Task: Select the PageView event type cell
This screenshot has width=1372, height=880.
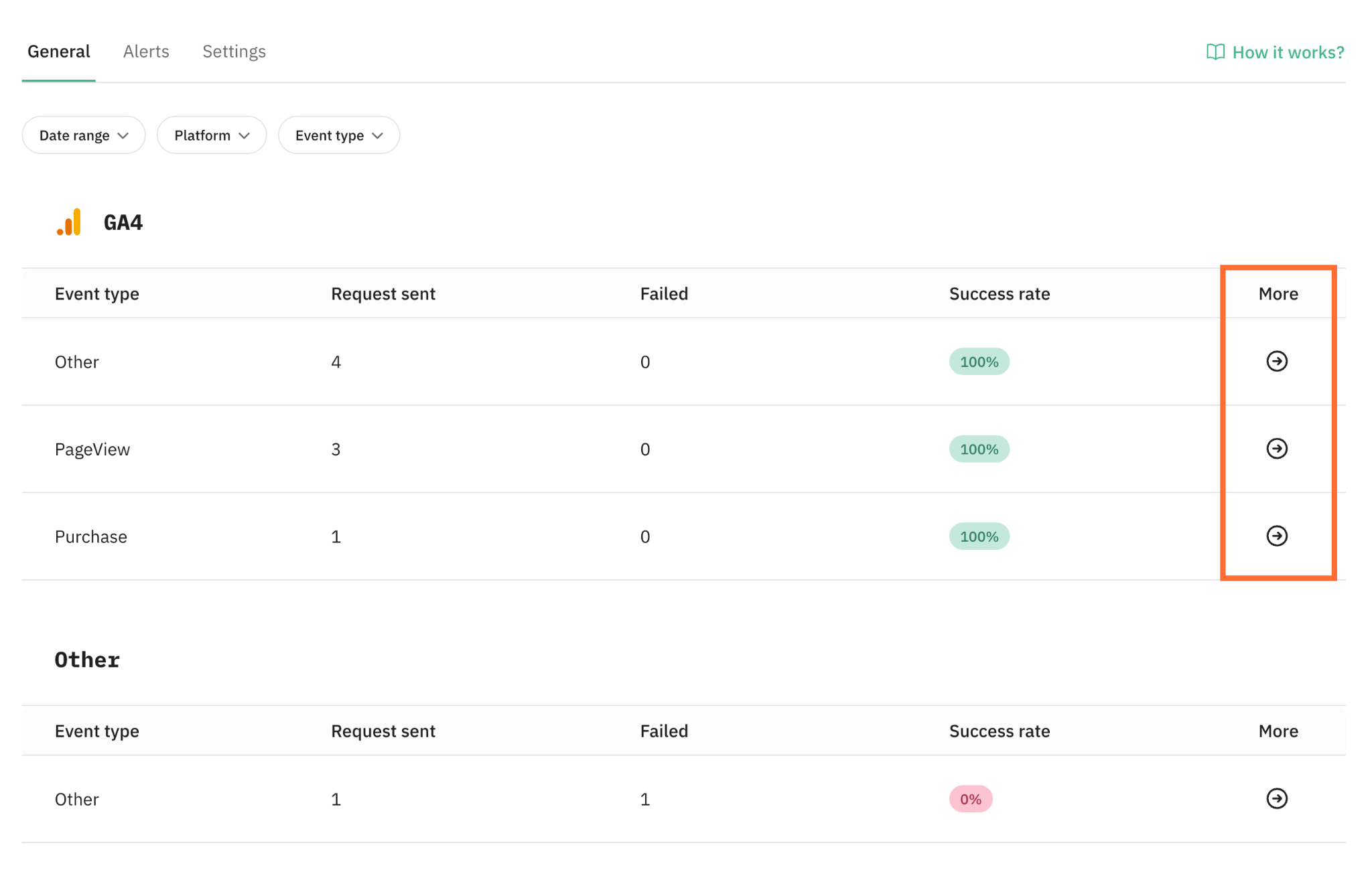Action: point(92,449)
